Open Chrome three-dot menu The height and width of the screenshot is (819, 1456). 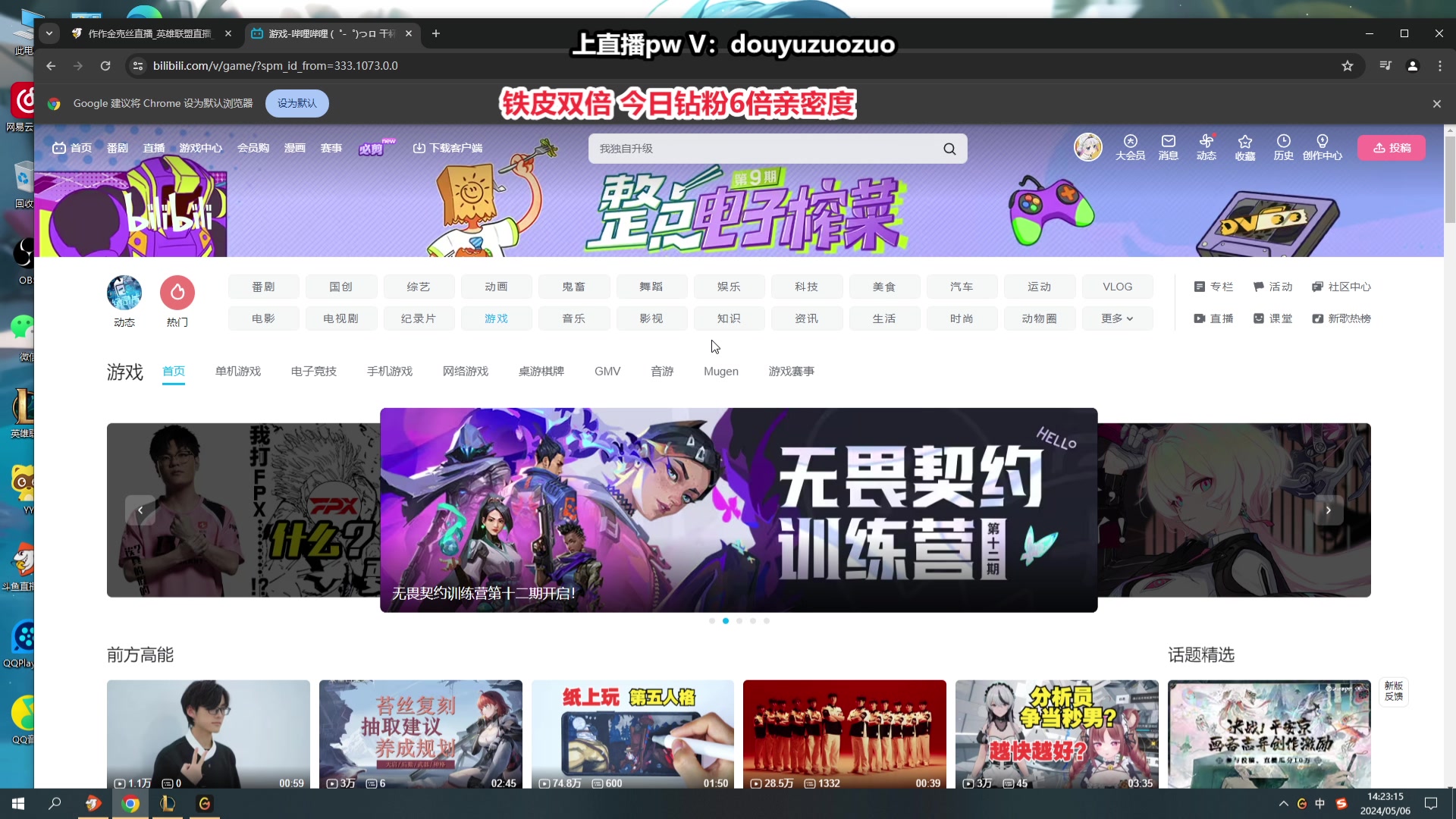pyautogui.click(x=1440, y=66)
